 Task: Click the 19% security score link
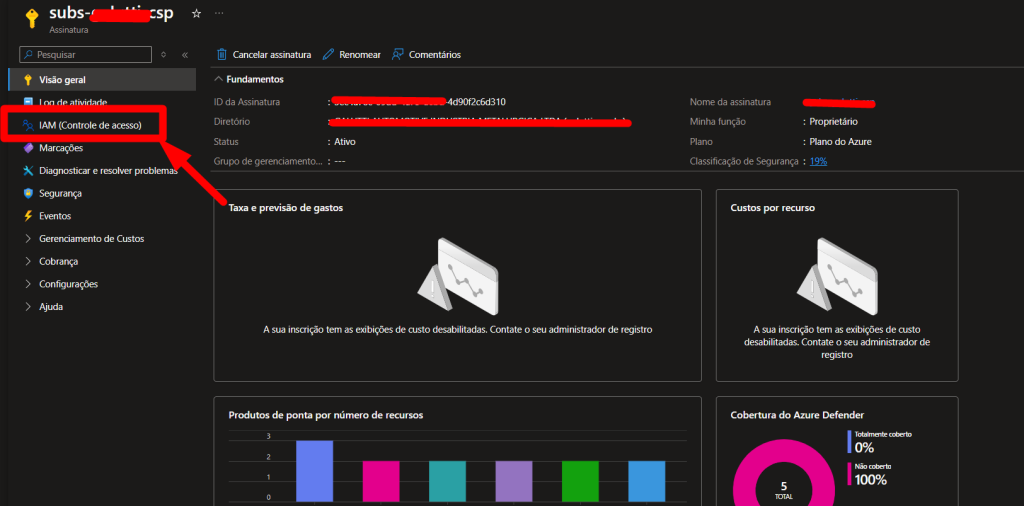click(818, 161)
